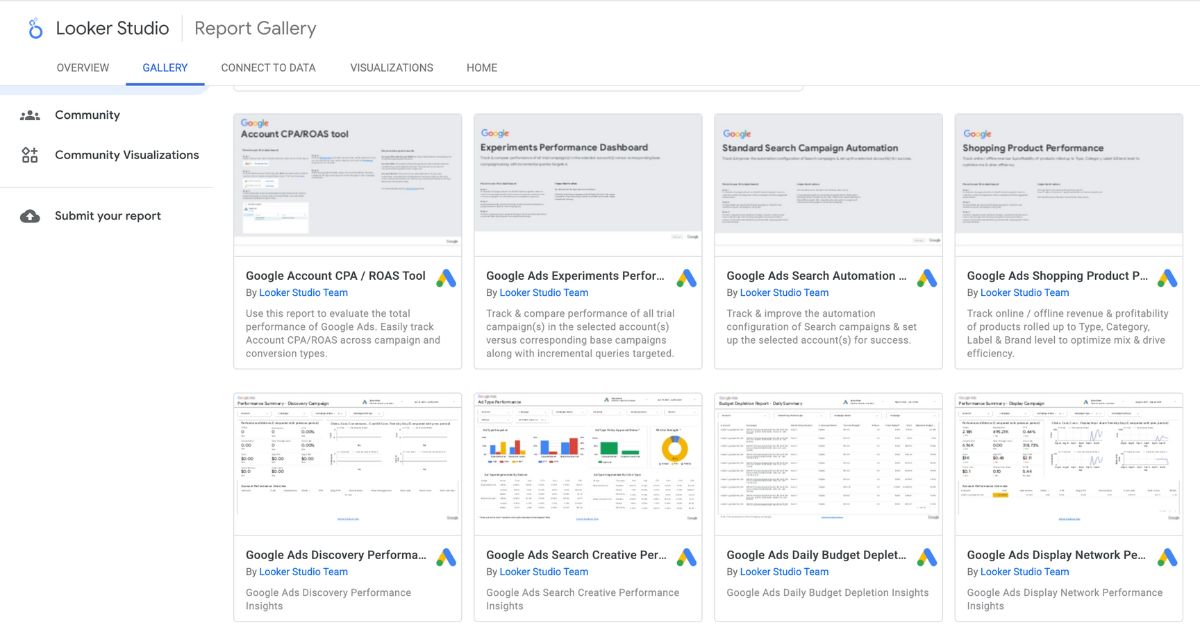Click Google Ads icon on Shopping Product card
Screen dimensions: 1200x630
pyautogui.click(x=1167, y=278)
